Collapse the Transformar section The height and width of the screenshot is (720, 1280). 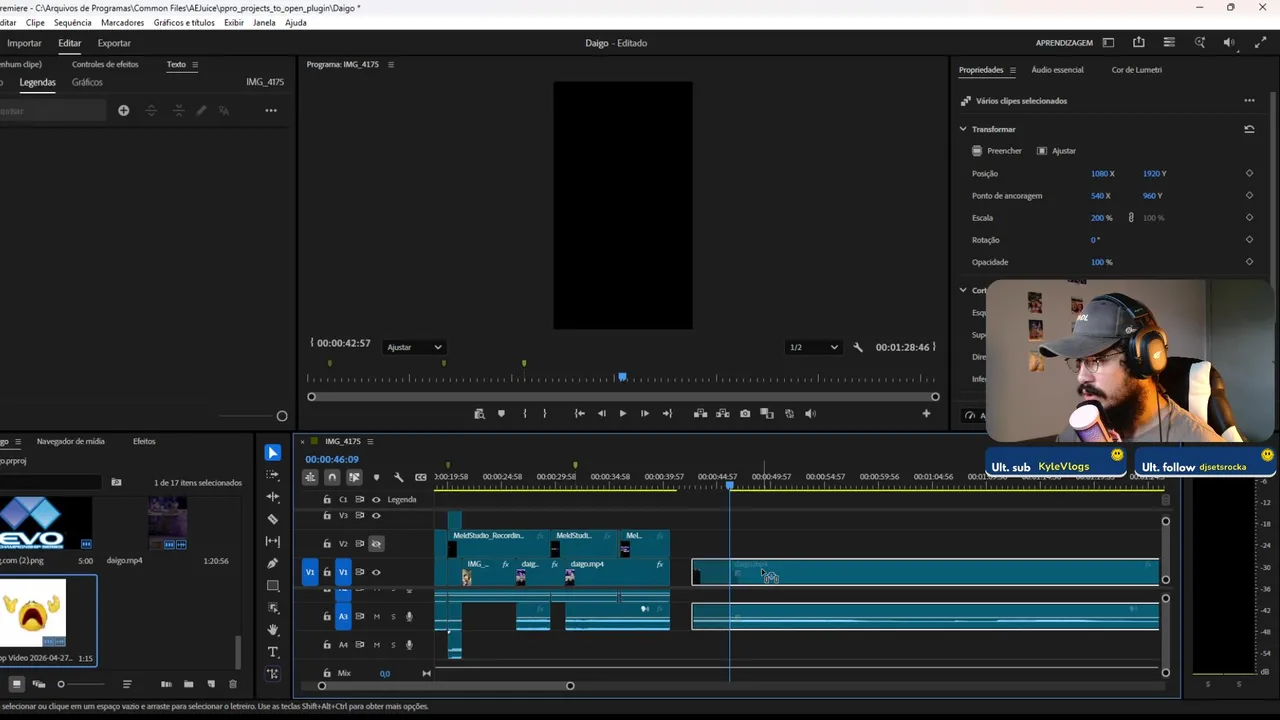[x=963, y=129]
